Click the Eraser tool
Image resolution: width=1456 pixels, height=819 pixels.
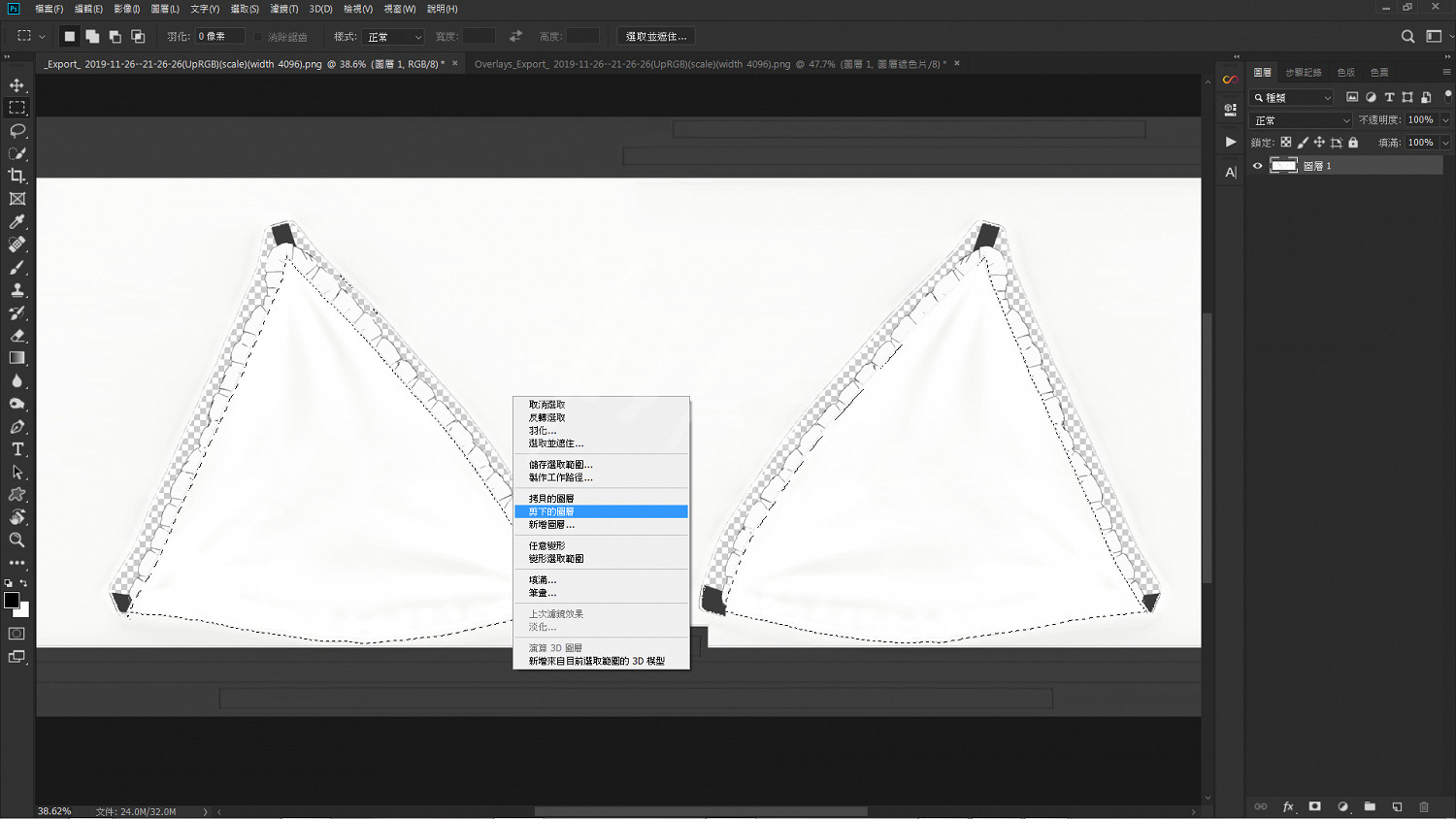coord(17,336)
